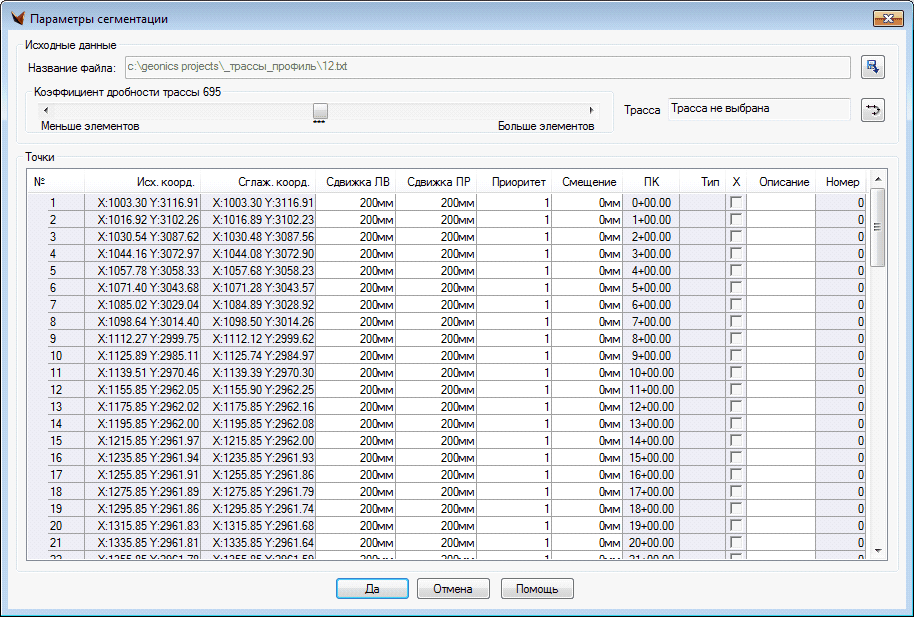
Task: Click the route fragmentation slider thumb
Action: click(x=320, y=110)
